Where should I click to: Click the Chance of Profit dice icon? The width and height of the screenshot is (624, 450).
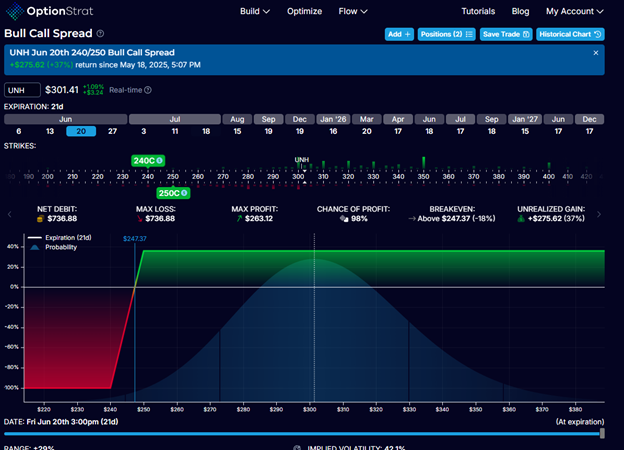click(x=344, y=219)
